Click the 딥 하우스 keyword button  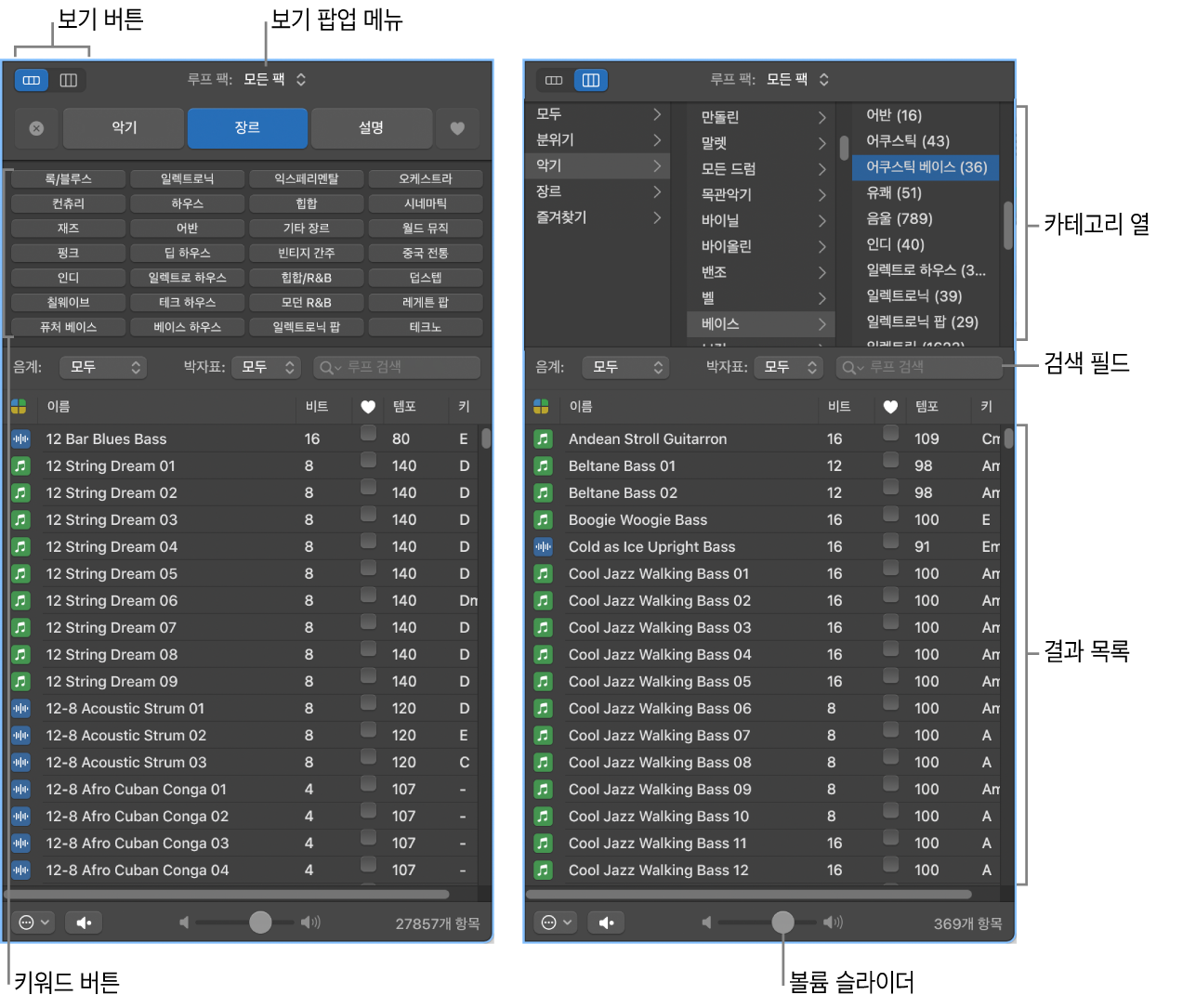click(188, 253)
